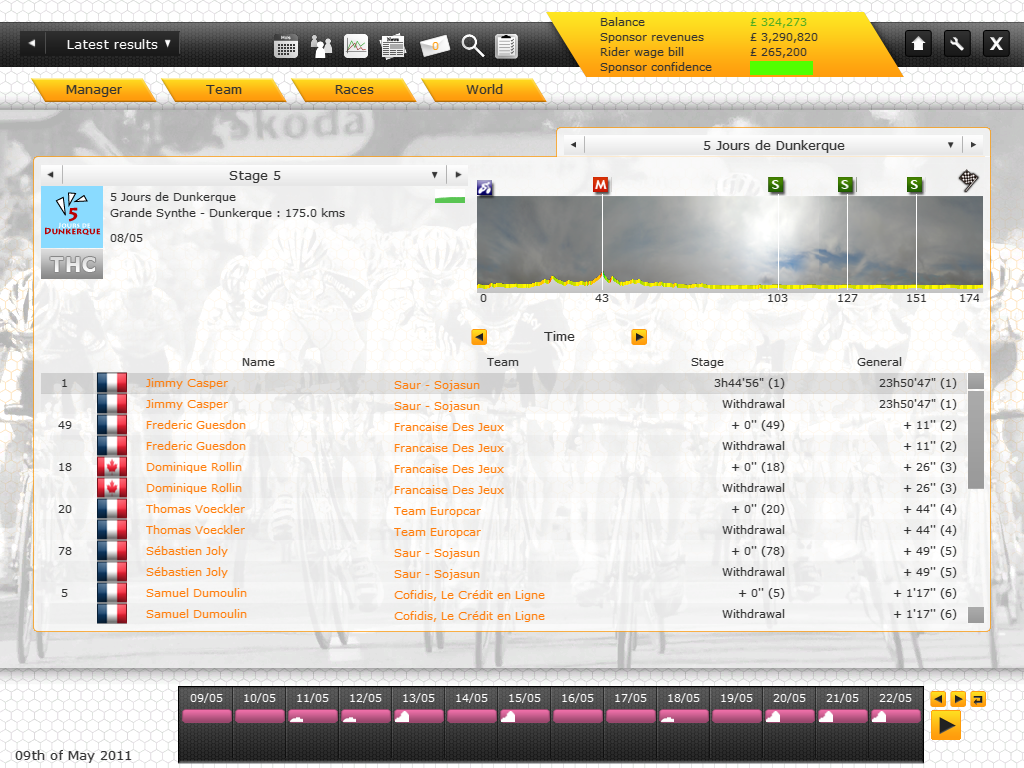Open Team Europcar link in first Voeckler row

coord(437,511)
